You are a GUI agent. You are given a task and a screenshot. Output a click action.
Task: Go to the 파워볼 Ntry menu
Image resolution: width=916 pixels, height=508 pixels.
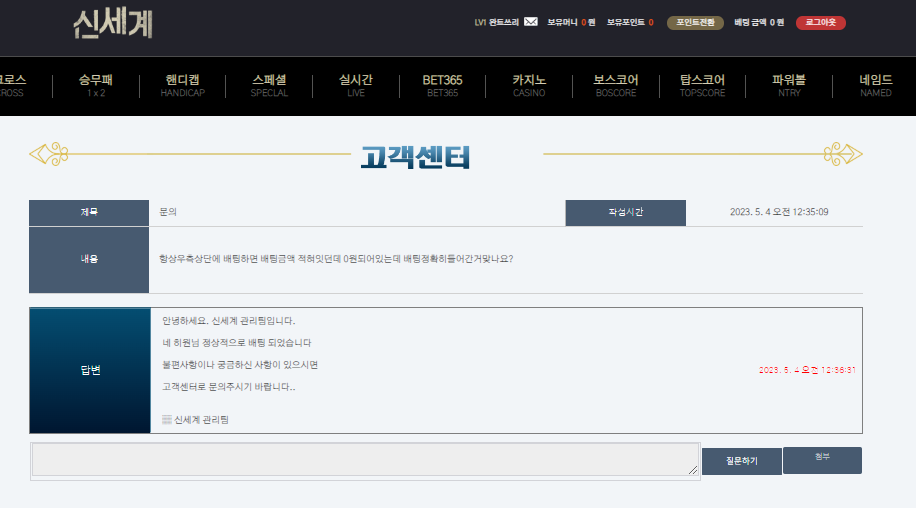click(x=789, y=86)
